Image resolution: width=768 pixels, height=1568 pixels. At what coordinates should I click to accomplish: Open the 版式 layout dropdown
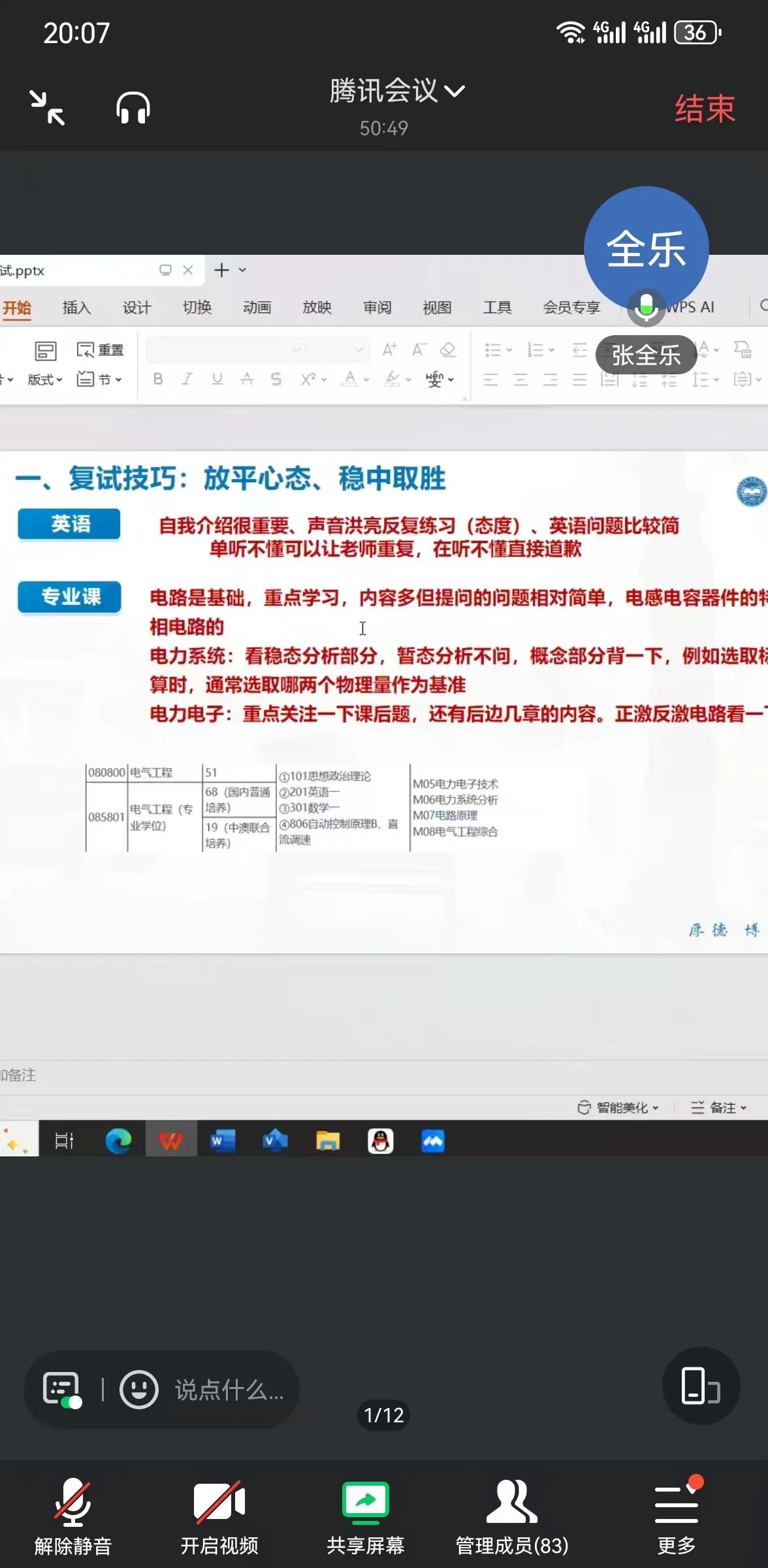pyautogui.click(x=45, y=380)
